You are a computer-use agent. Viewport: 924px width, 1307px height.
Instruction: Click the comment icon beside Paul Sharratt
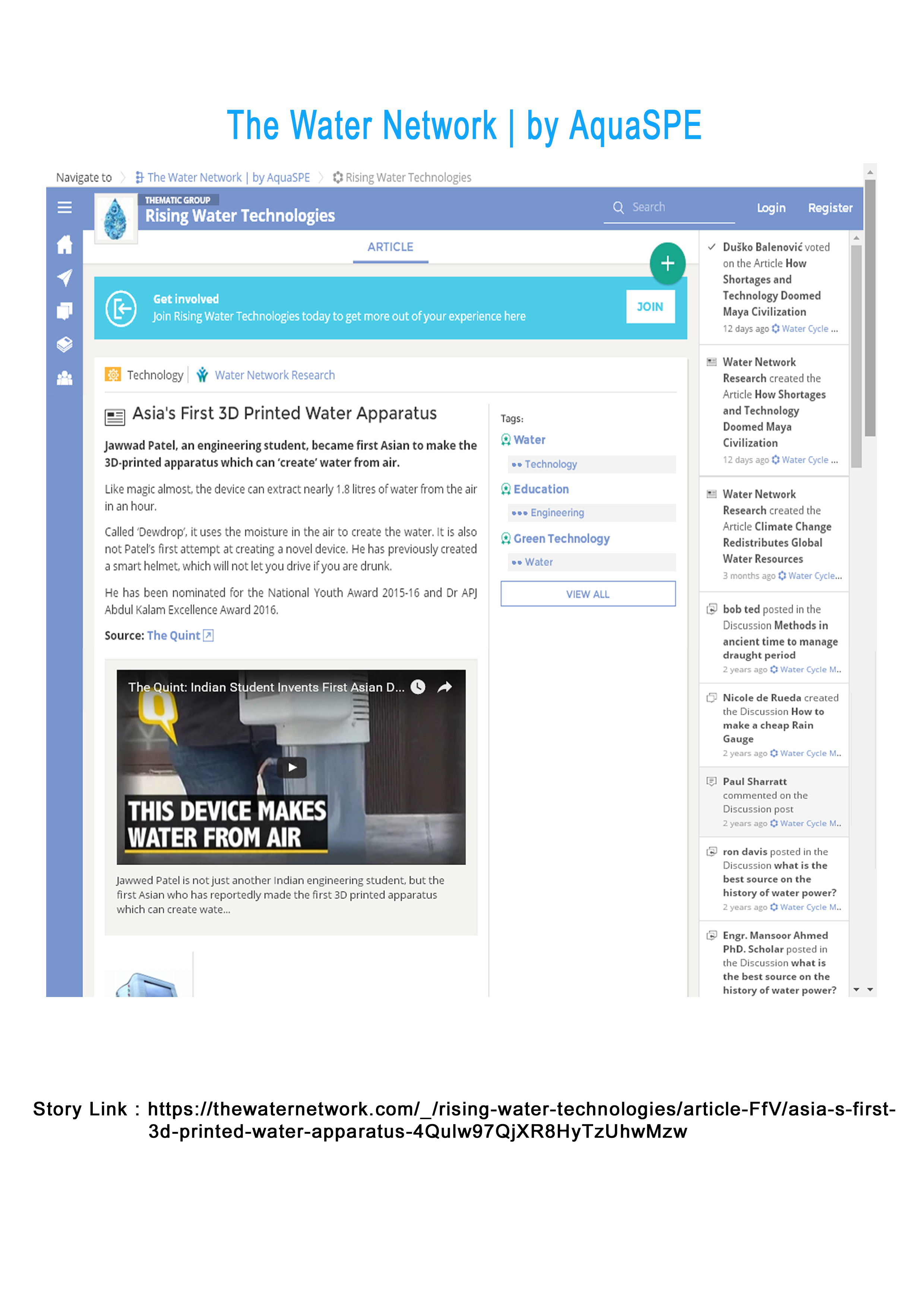point(711,781)
